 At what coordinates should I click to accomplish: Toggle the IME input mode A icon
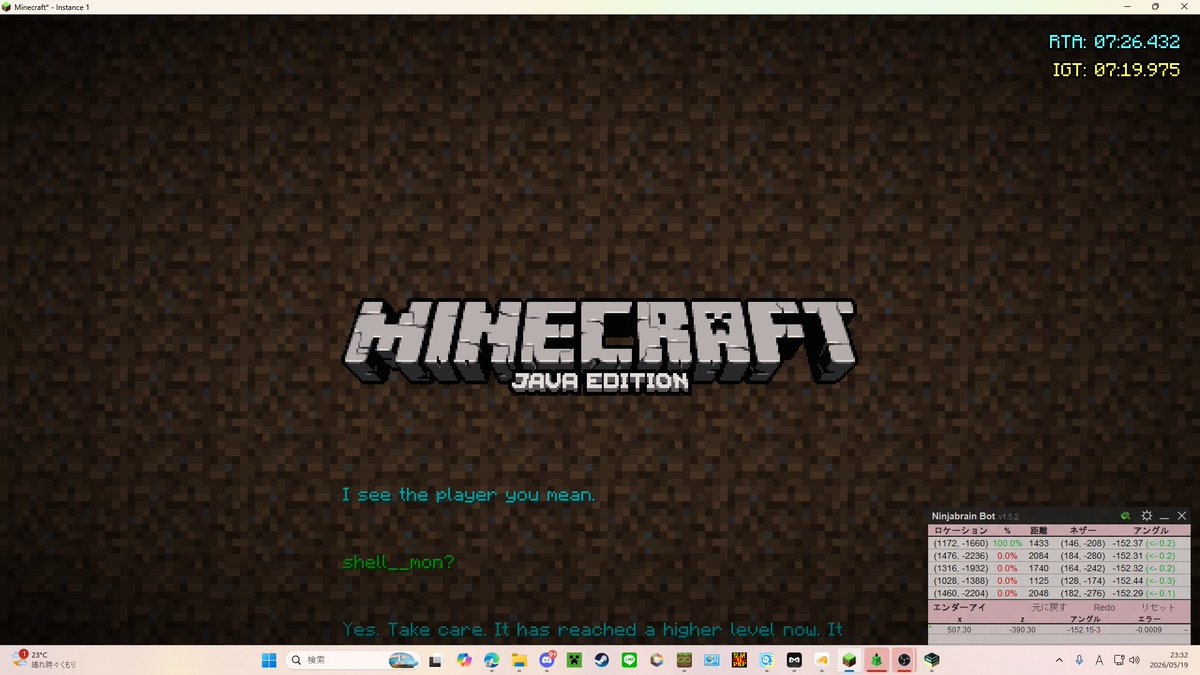click(1100, 660)
